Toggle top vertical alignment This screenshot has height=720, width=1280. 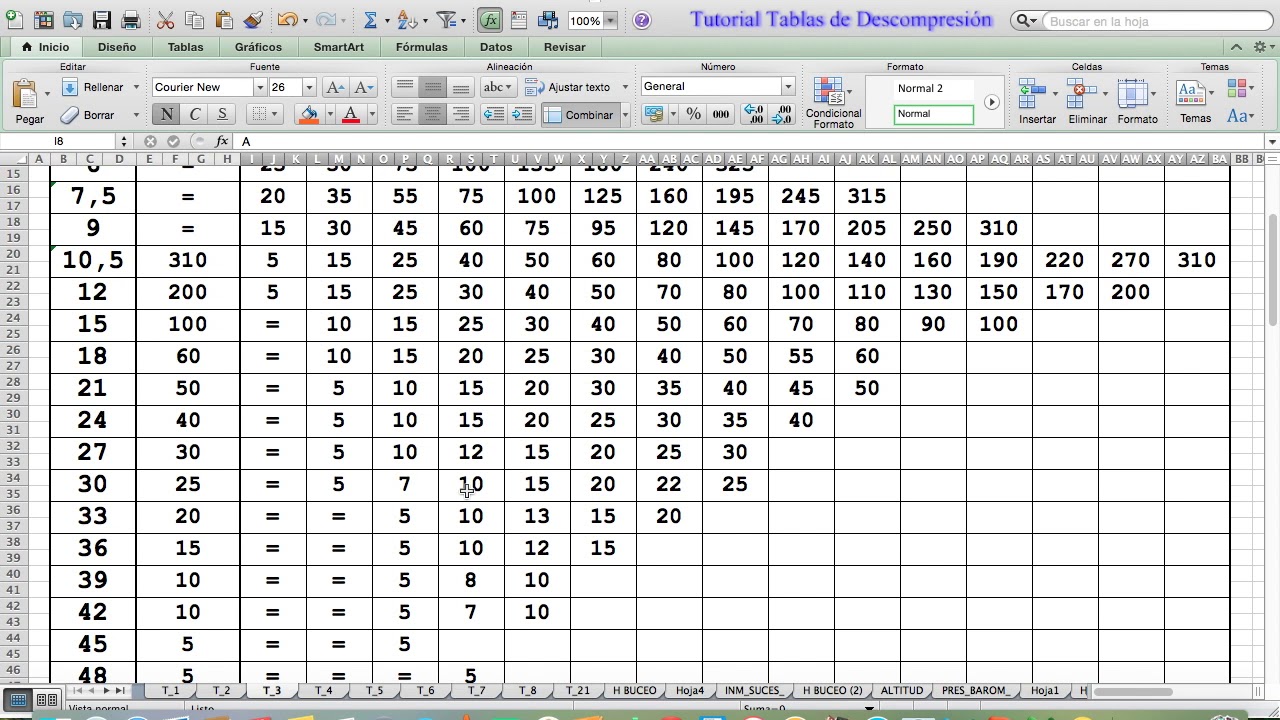405,87
